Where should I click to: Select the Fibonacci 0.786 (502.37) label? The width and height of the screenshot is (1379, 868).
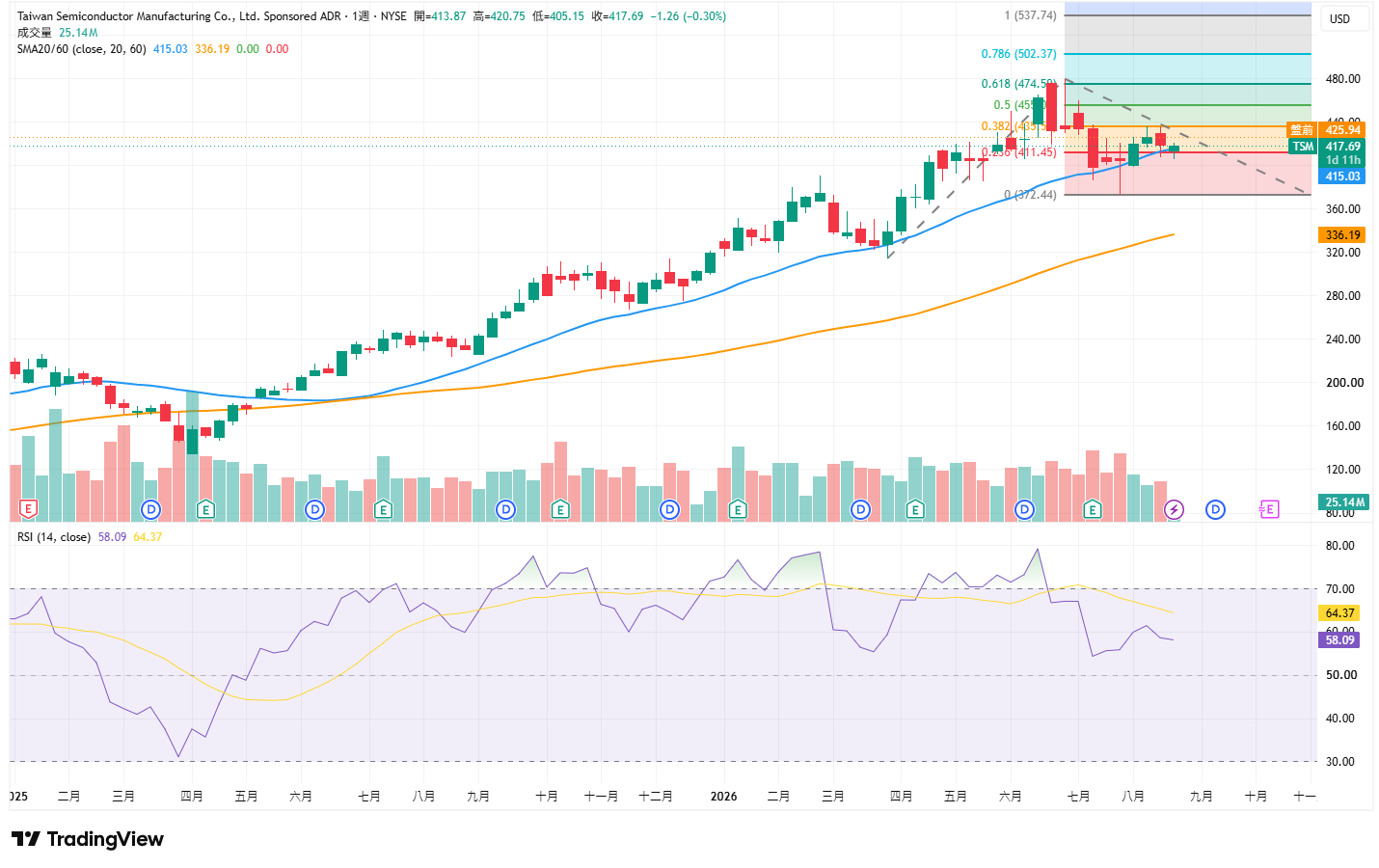(x=1019, y=54)
